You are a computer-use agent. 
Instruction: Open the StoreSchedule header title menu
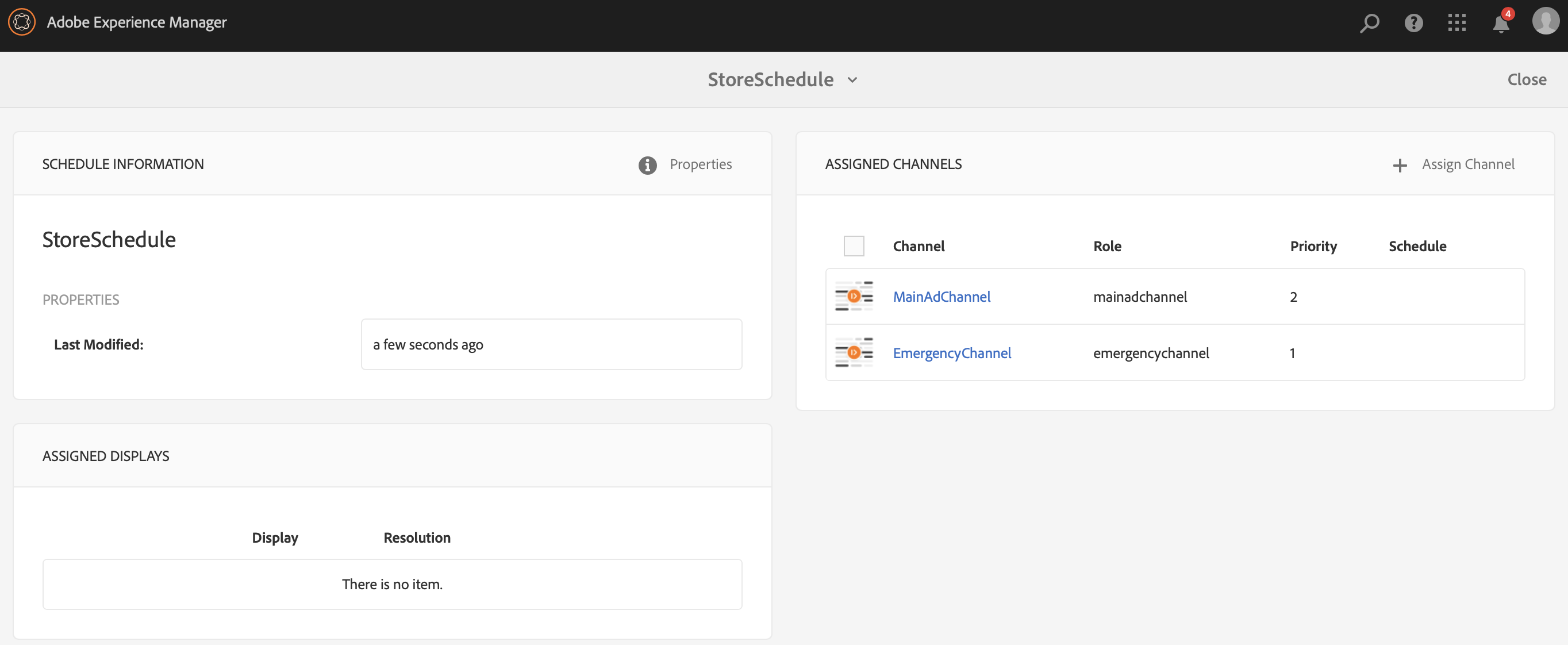pyautogui.click(x=770, y=80)
